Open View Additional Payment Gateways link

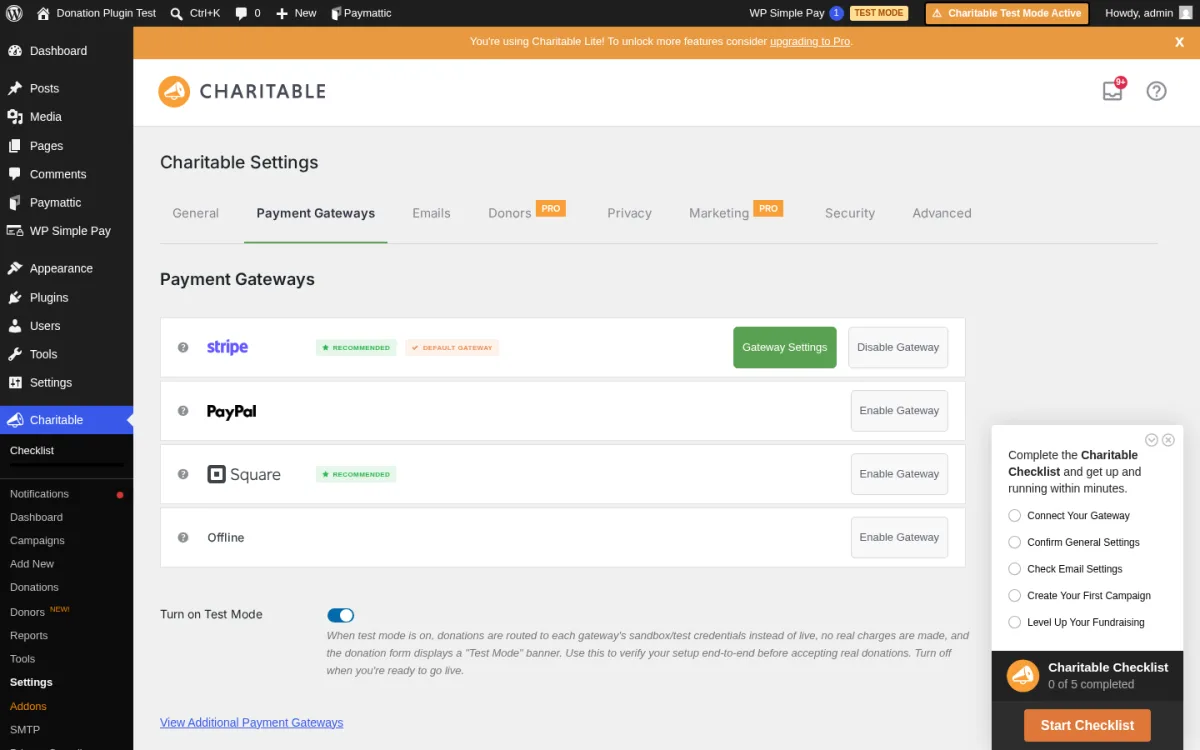pos(251,722)
